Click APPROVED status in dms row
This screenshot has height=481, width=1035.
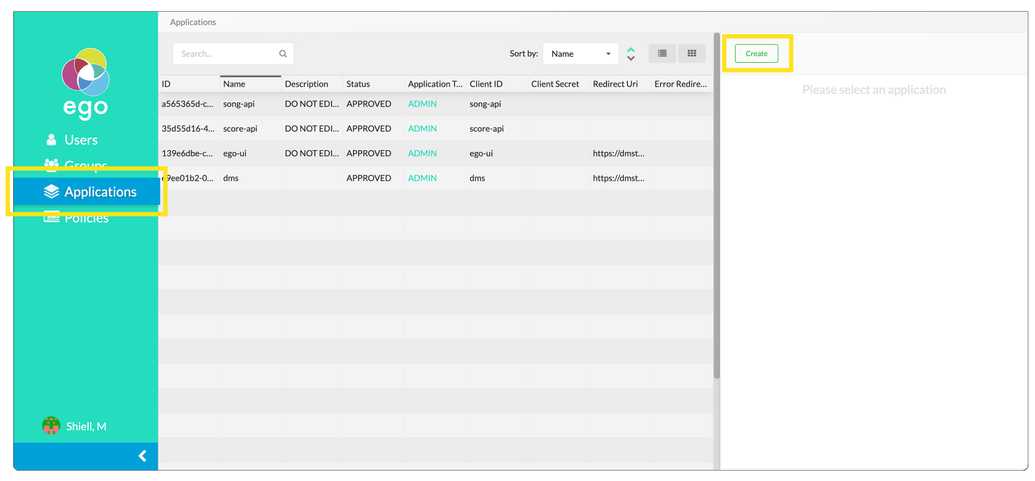pyautogui.click(x=369, y=178)
